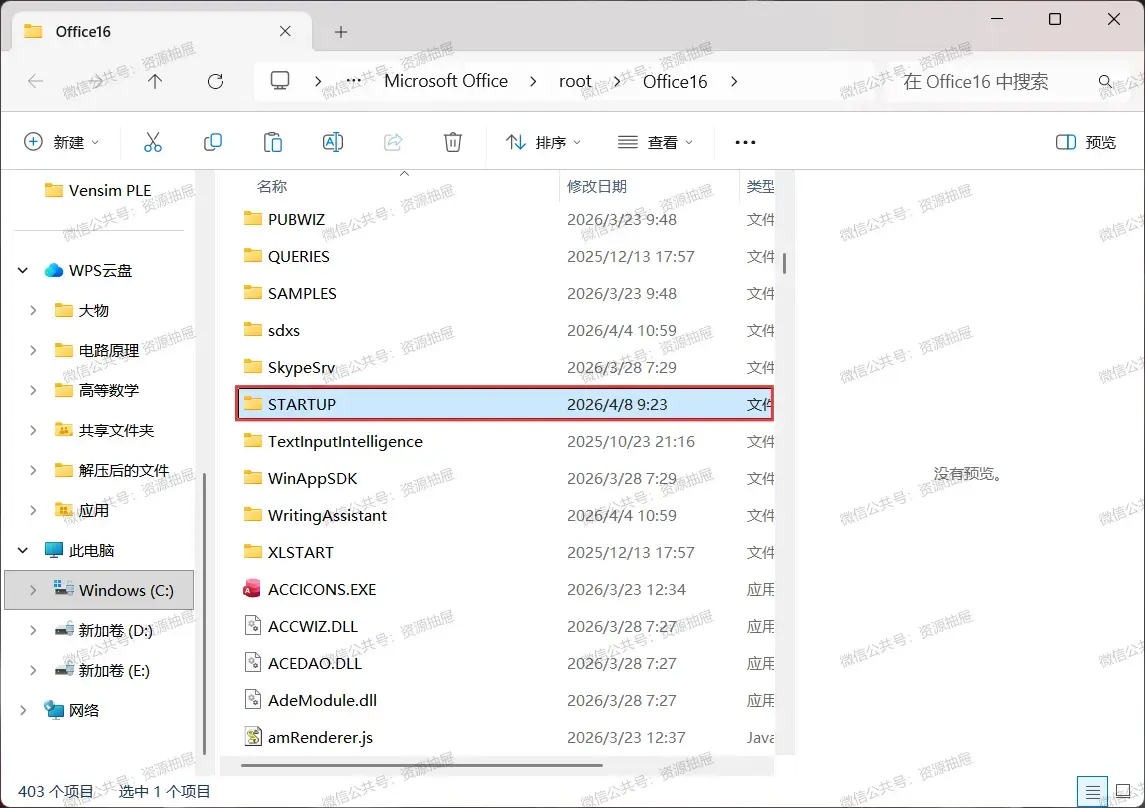The image size is (1145, 808).
Task: Switch to details view icon in status bar
Action: (x=1092, y=792)
